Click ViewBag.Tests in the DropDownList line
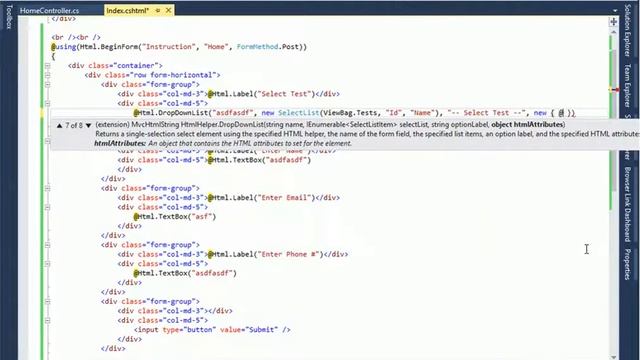 click(x=351, y=113)
